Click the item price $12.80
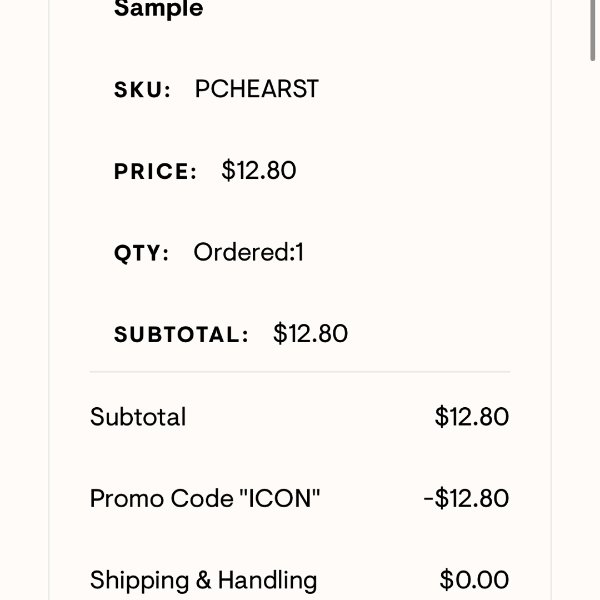The image size is (600, 600). click(259, 170)
